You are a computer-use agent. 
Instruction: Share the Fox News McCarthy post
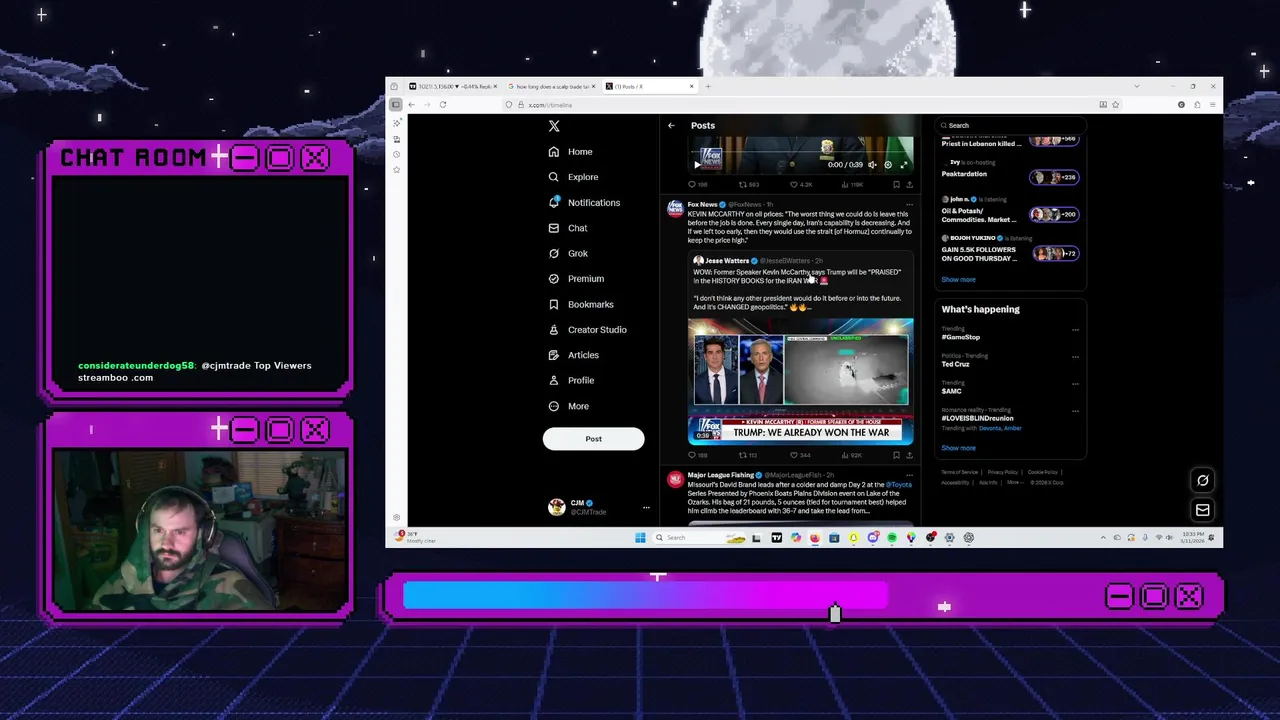click(908, 455)
